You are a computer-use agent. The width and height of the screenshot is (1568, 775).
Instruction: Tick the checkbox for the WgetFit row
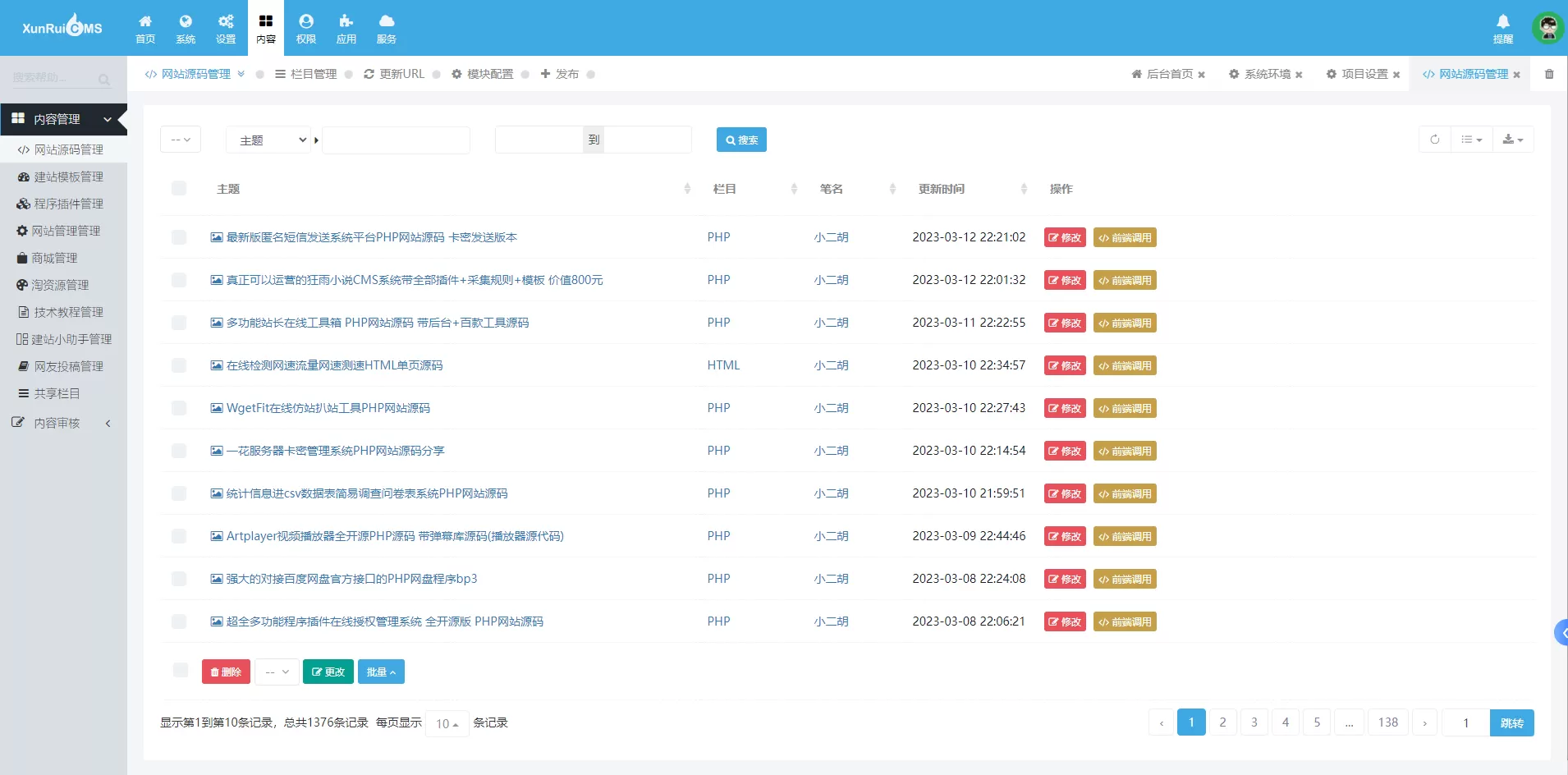(x=179, y=408)
